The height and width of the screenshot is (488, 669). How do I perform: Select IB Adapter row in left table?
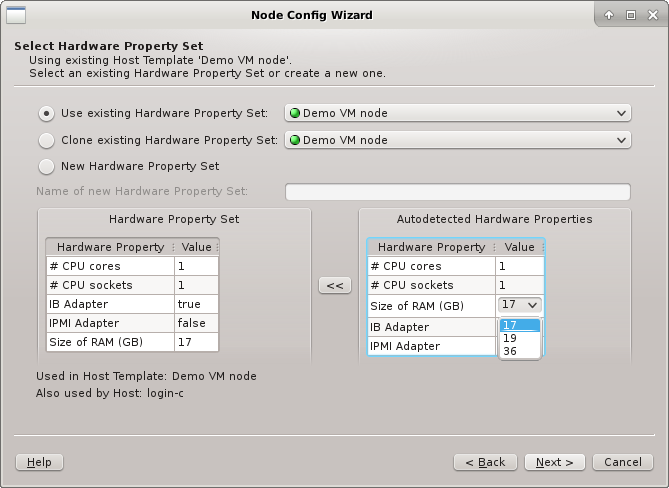coord(132,304)
